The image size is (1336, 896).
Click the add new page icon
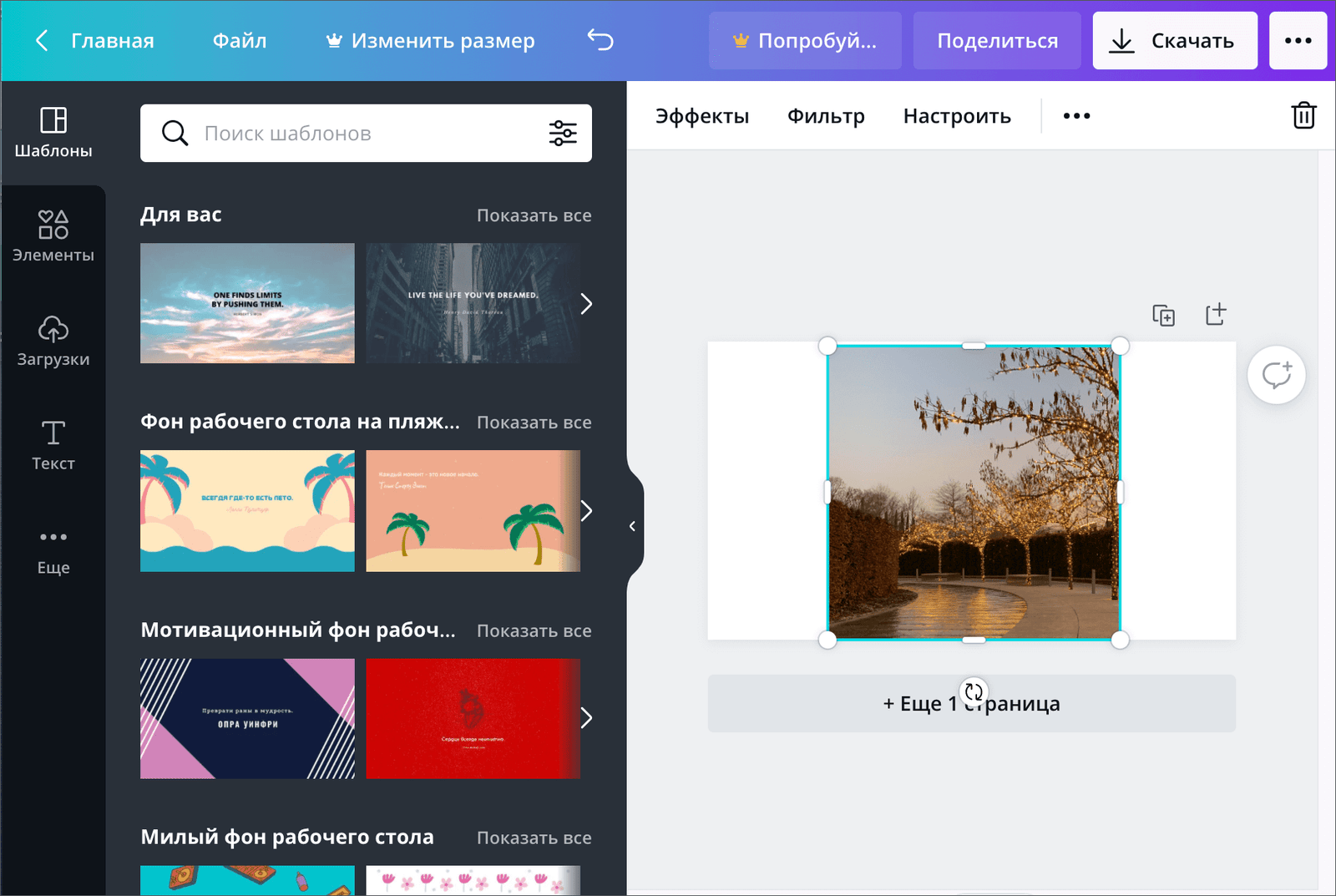[1216, 314]
